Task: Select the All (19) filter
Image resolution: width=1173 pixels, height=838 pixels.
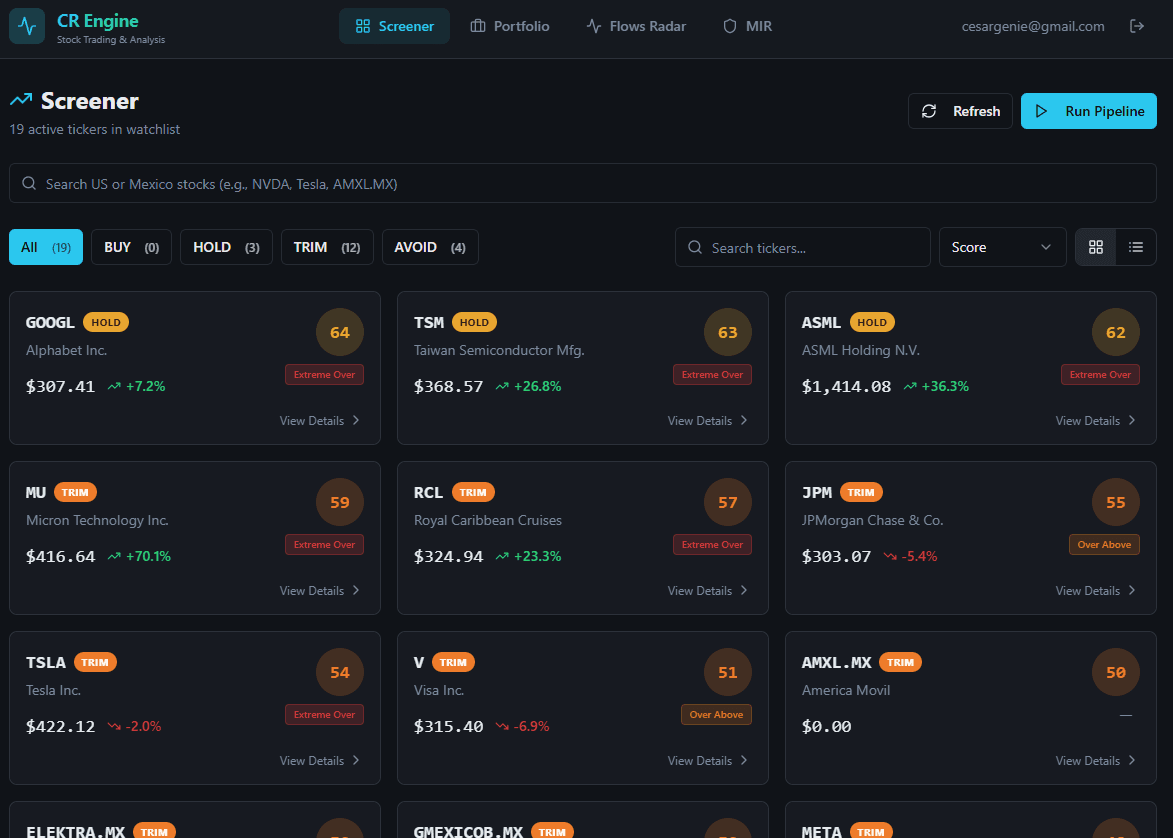Action: [x=46, y=247]
